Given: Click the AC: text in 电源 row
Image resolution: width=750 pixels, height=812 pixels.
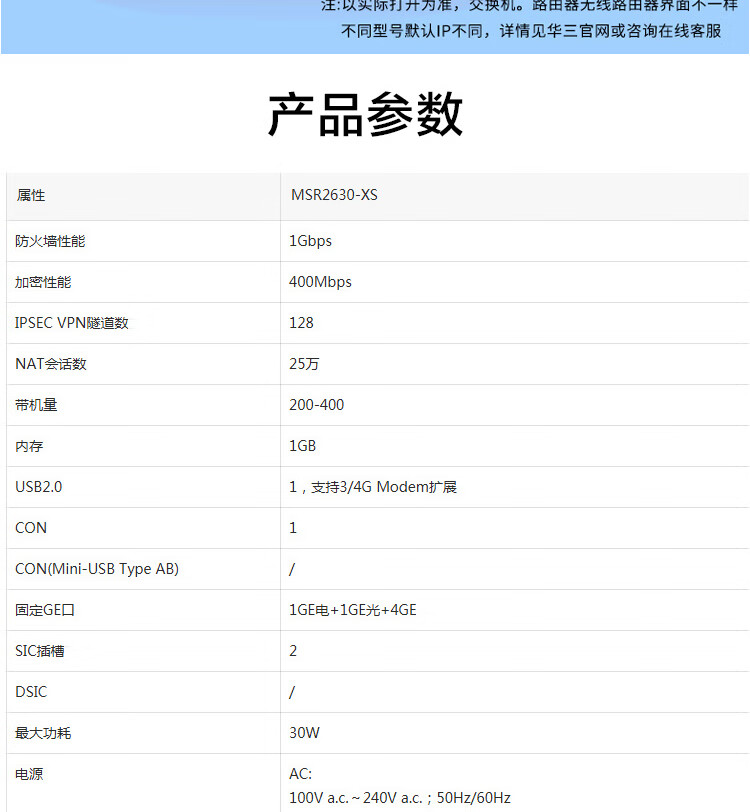Looking at the screenshot, I should [300, 774].
